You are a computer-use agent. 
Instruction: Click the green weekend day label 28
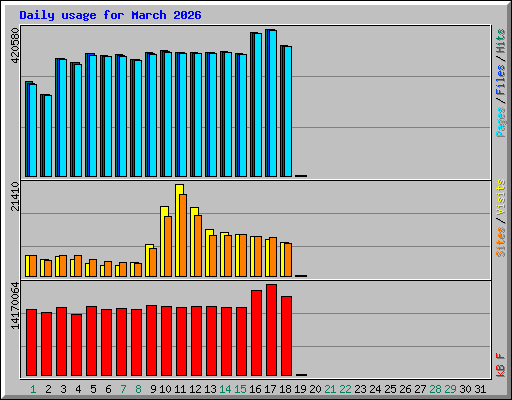435,389
